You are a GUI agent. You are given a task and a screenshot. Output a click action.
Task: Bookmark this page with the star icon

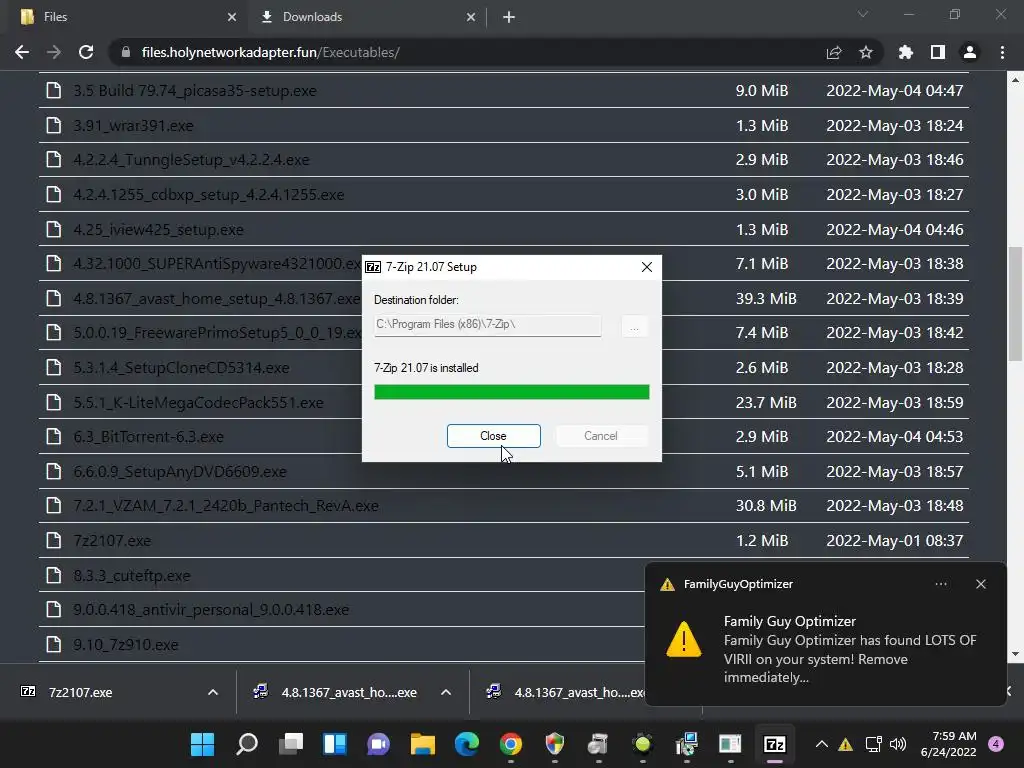click(866, 52)
